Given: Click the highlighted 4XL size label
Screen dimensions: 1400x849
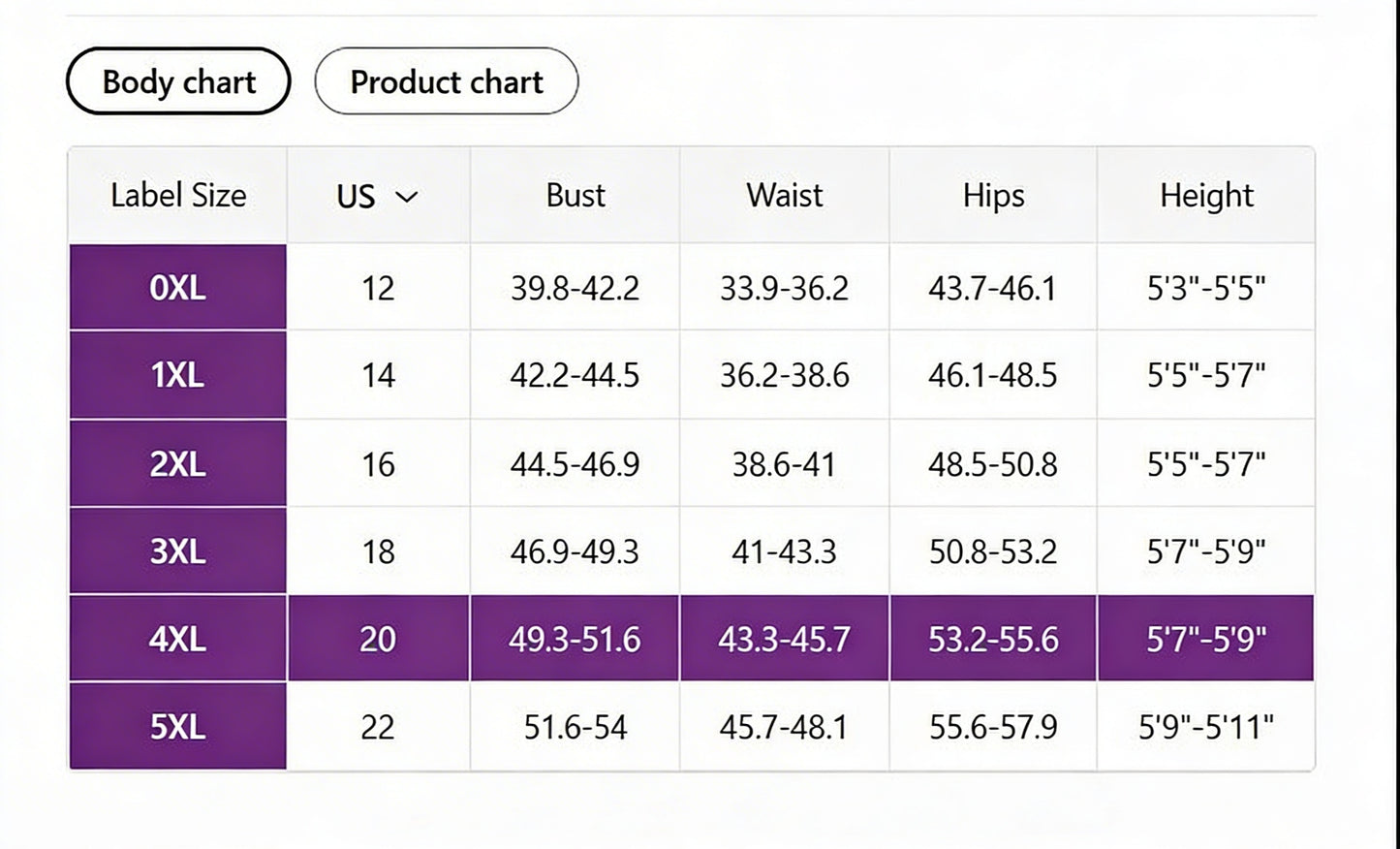Looking at the screenshot, I should click(x=178, y=640).
